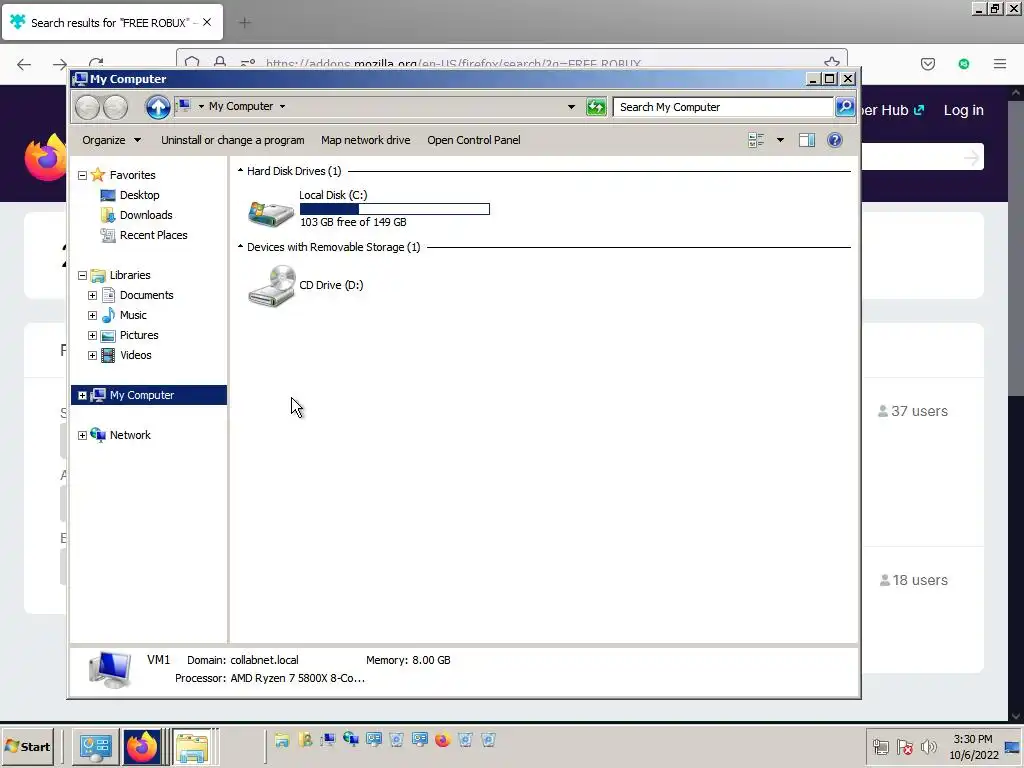Viewport: 1024px width, 768px height.
Task: Collapse the Favorites tree node
Action: point(82,175)
